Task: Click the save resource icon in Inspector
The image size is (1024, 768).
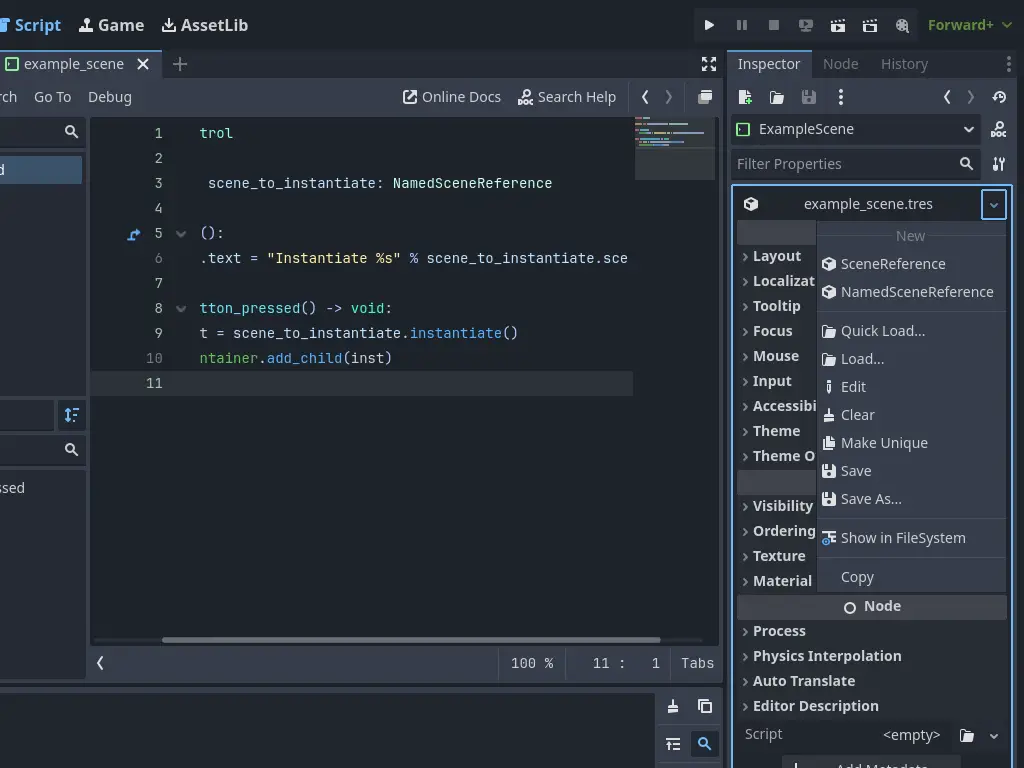Action: click(x=809, y=97)
